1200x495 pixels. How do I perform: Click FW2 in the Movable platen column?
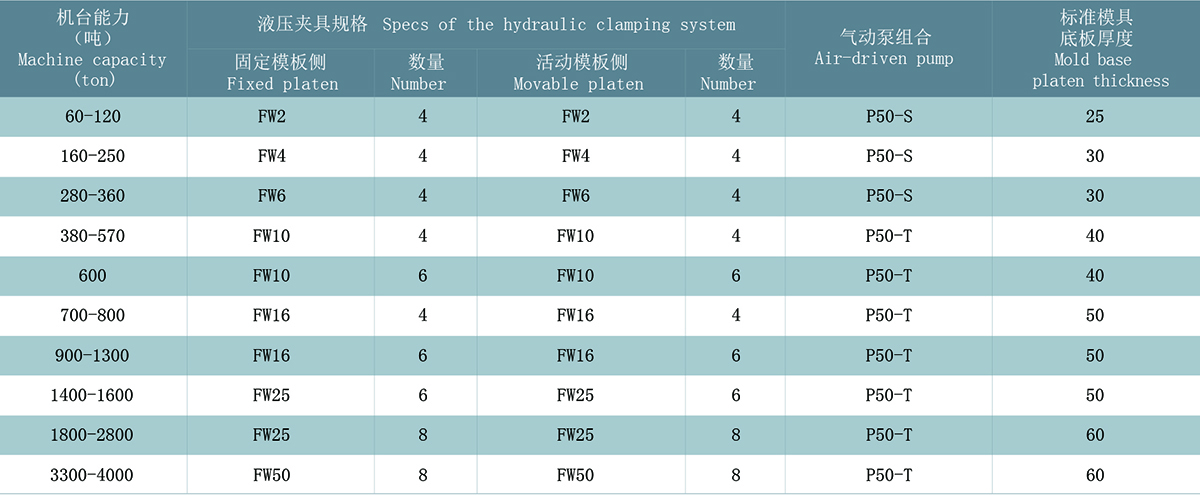575,117
